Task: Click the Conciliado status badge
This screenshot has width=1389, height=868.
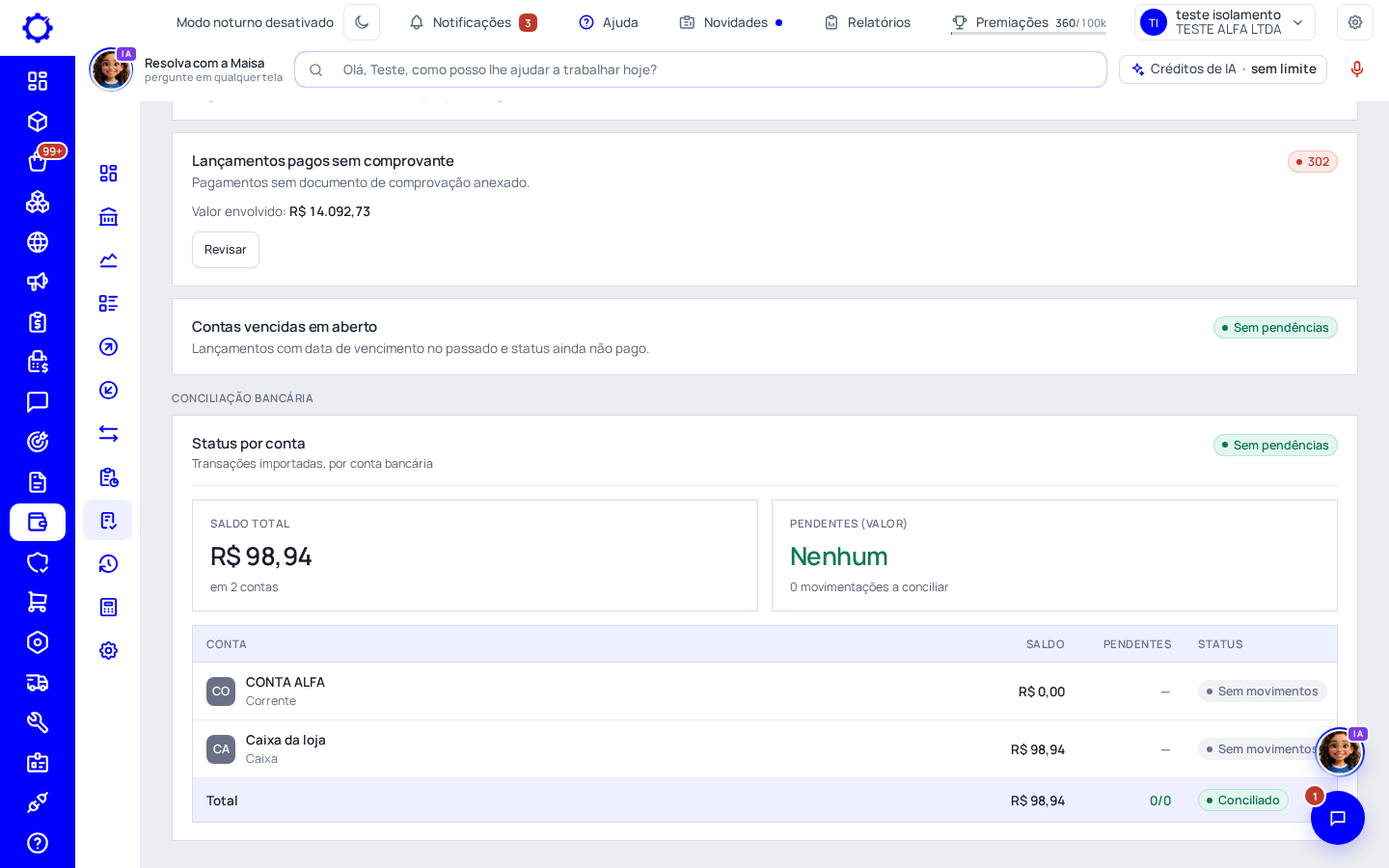Action: click(1242, 800)
